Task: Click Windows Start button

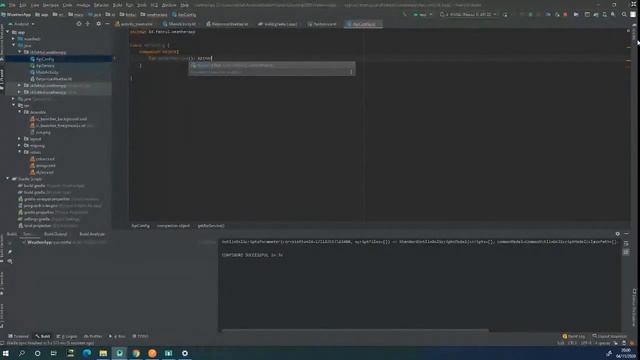Action: (x=6, y=353)
